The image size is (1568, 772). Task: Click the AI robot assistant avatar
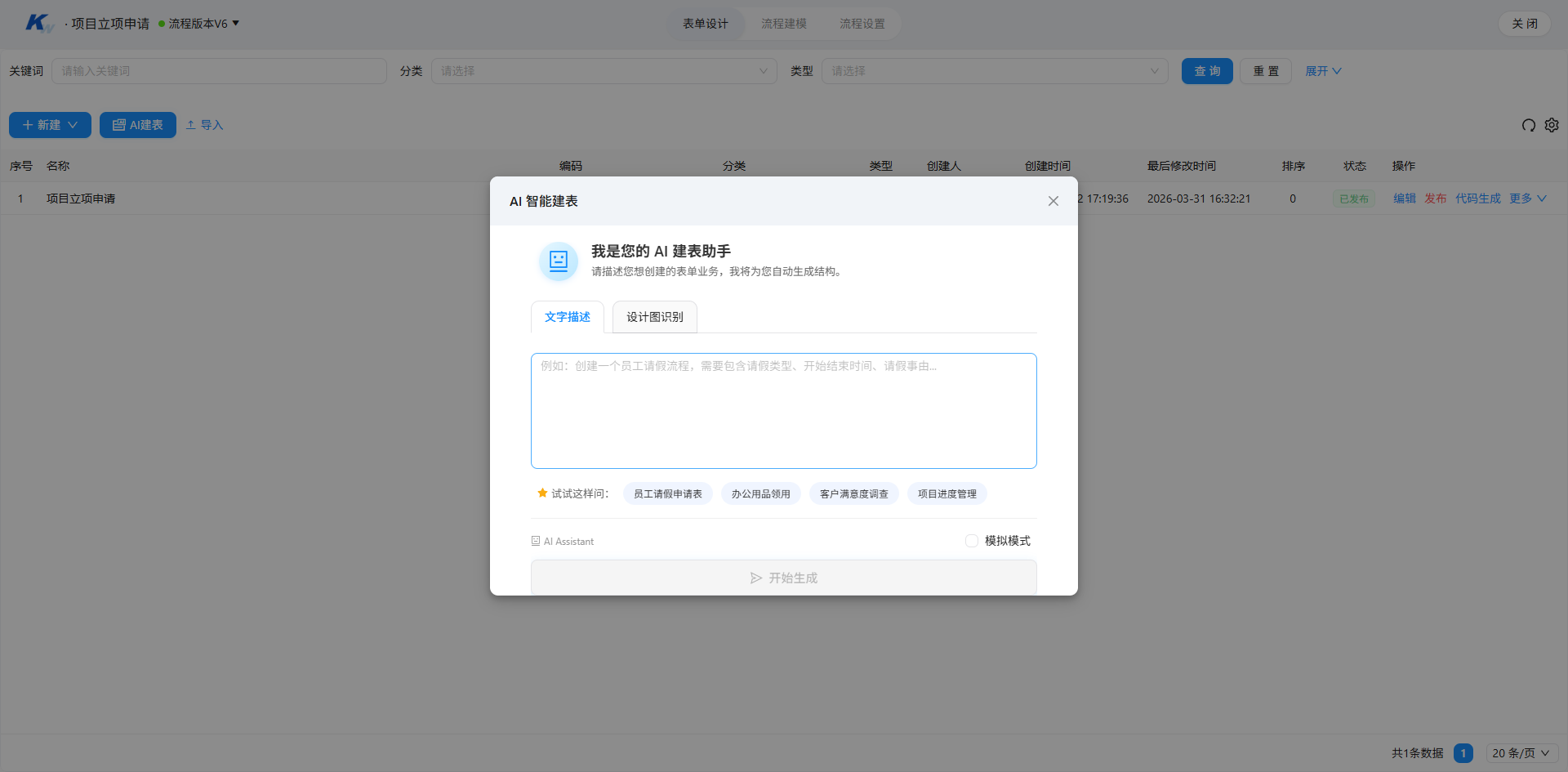pyautogui.click(x=559, y=261)
